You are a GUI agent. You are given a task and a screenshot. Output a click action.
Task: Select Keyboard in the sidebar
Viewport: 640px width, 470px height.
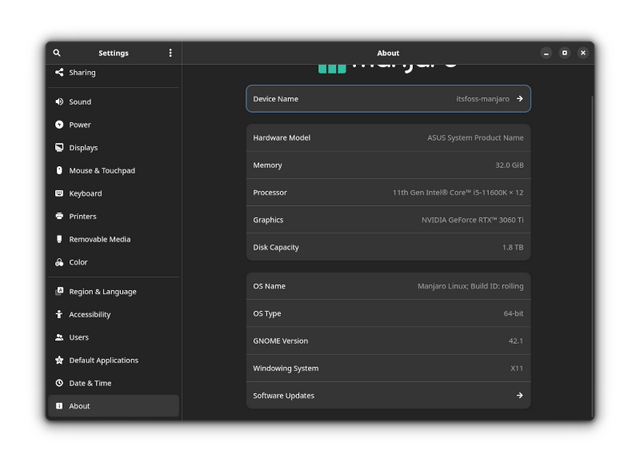tap(113, 193)
